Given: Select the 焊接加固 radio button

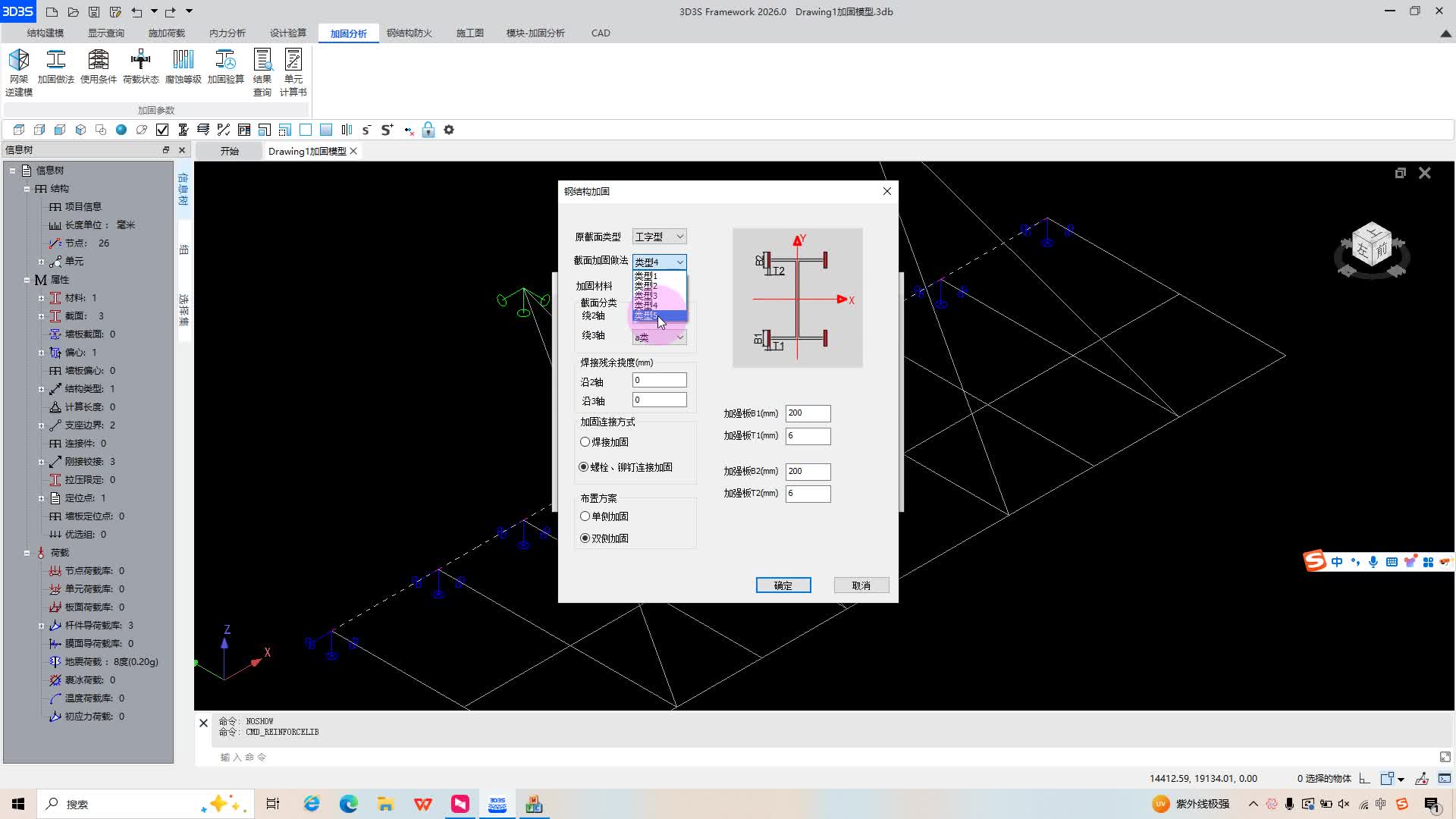Looking at the screenshot, I should click(585, 442).
